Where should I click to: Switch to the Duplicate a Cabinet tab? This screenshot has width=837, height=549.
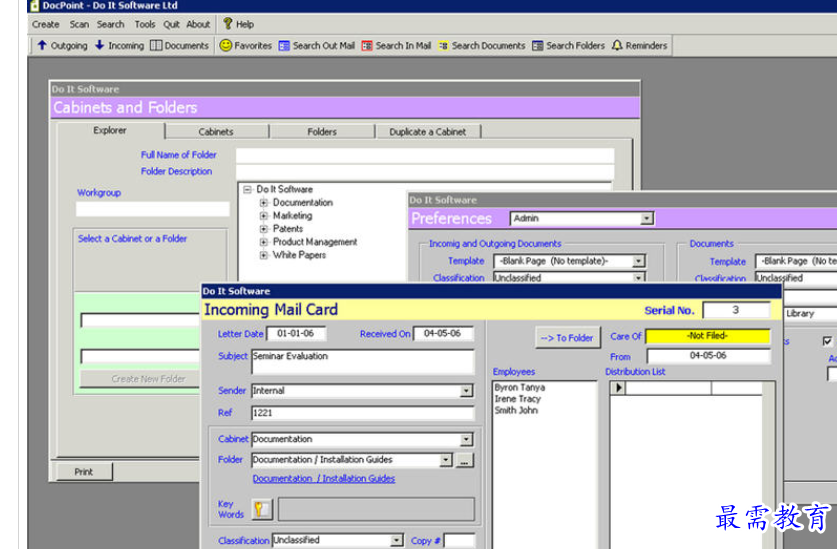click(428, 132)
